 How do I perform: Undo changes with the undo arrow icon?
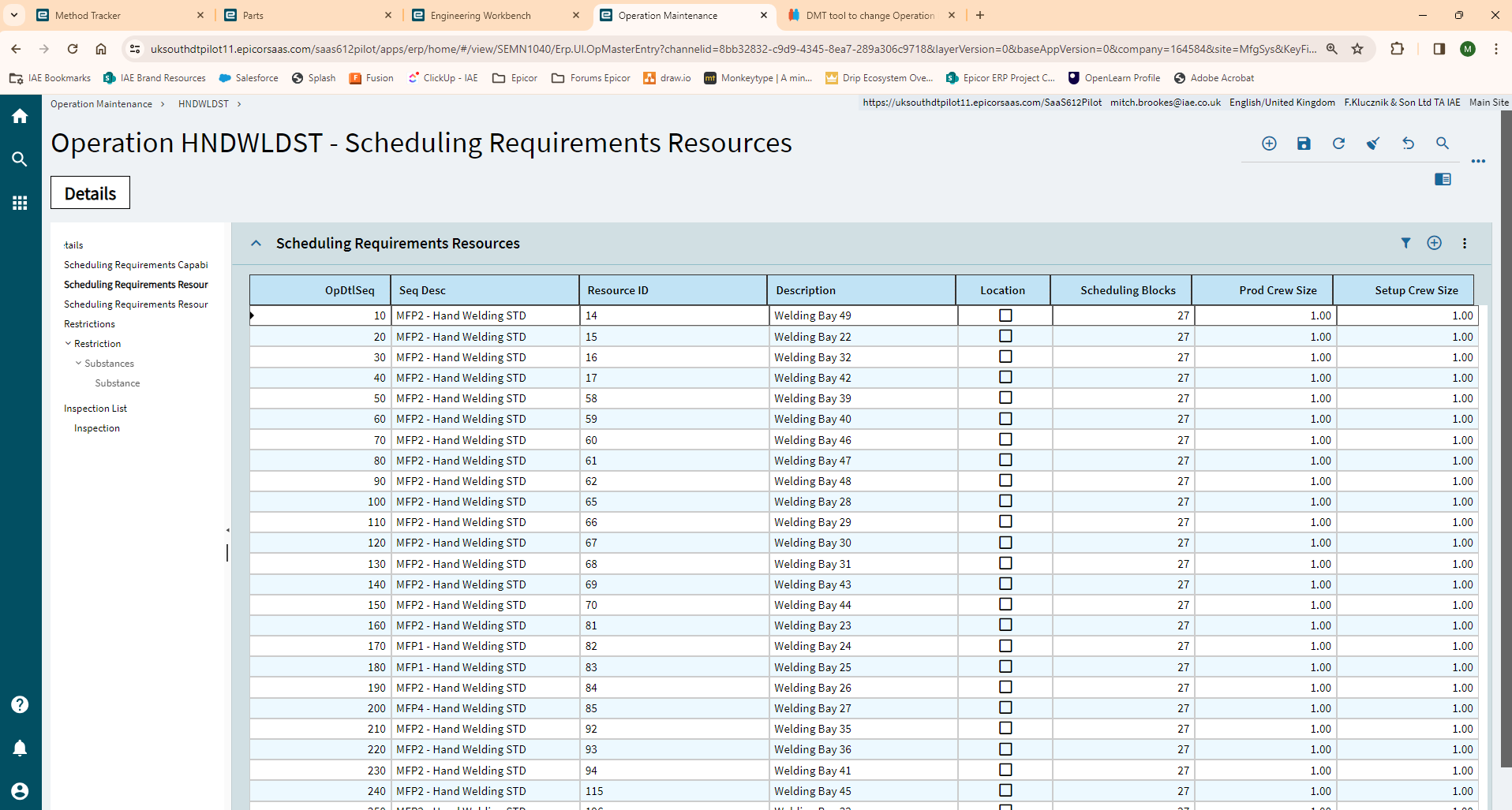click(1408, 144)
